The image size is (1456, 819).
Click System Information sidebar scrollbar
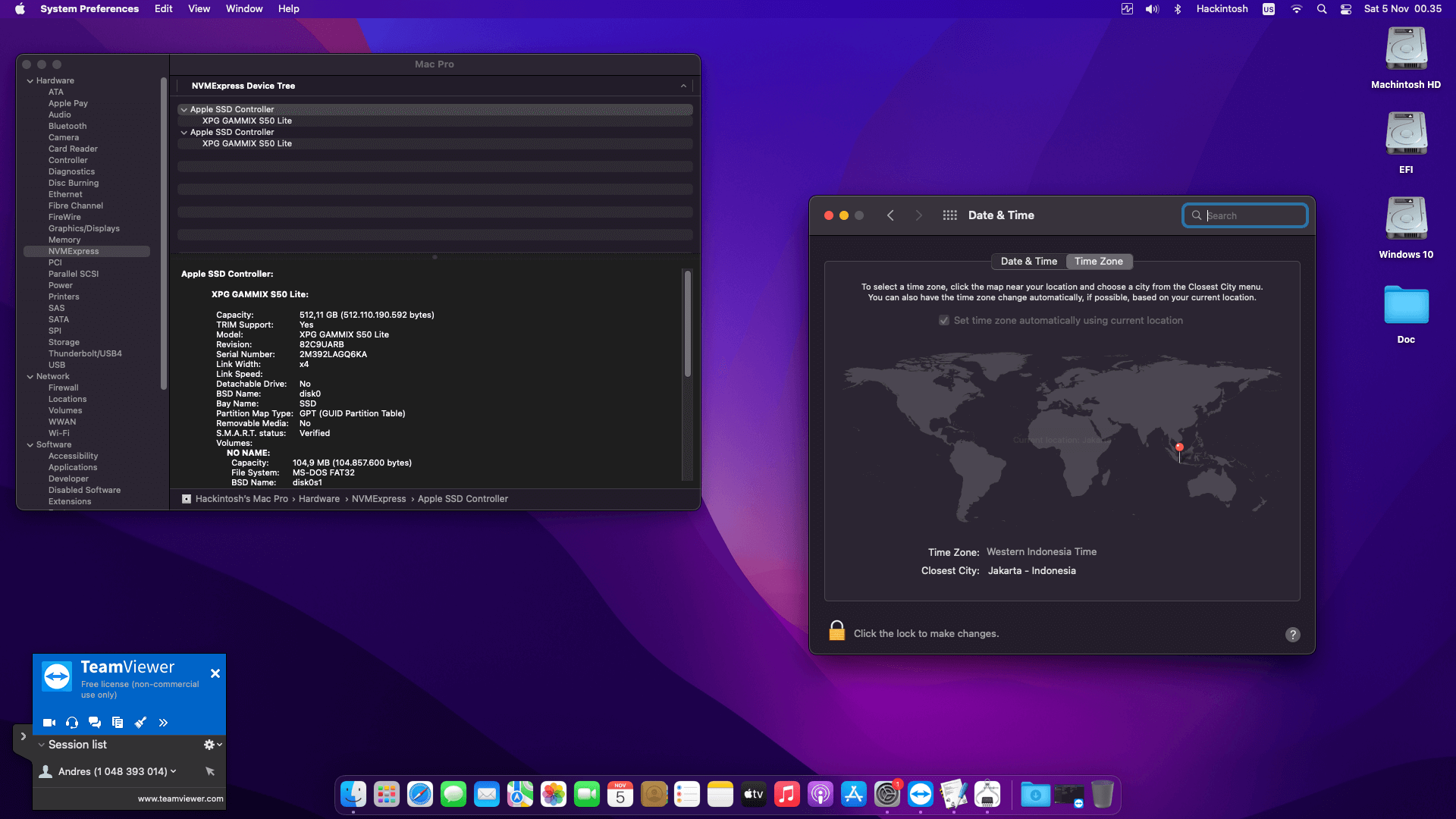tap(164, 234)
